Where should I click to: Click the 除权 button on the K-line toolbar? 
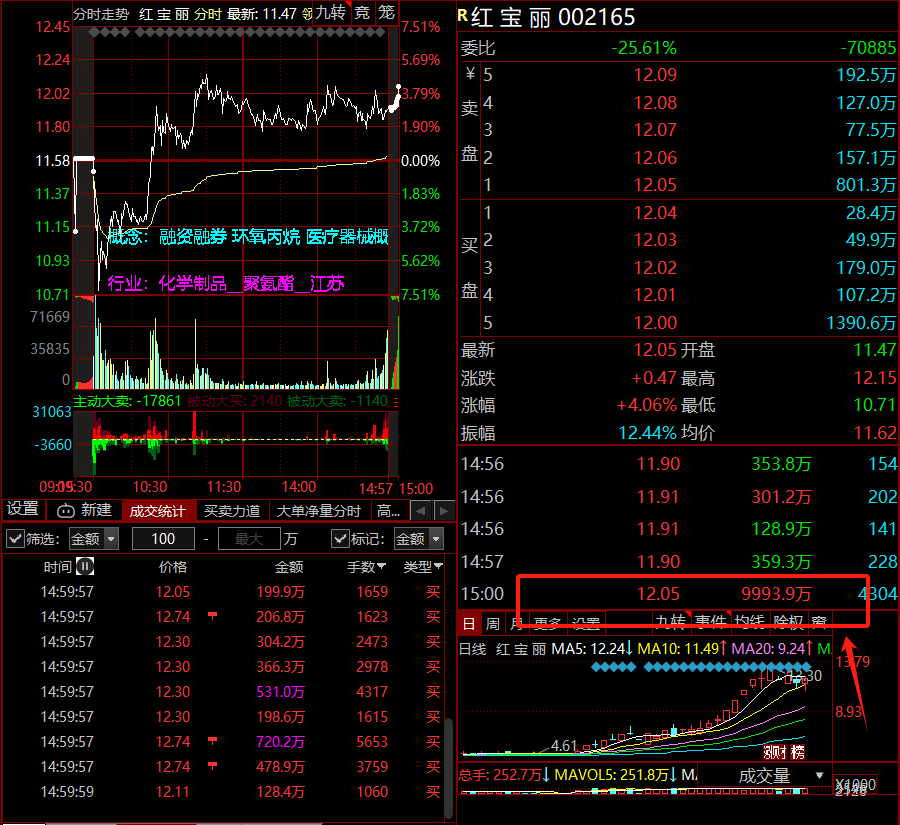(788, 623)
